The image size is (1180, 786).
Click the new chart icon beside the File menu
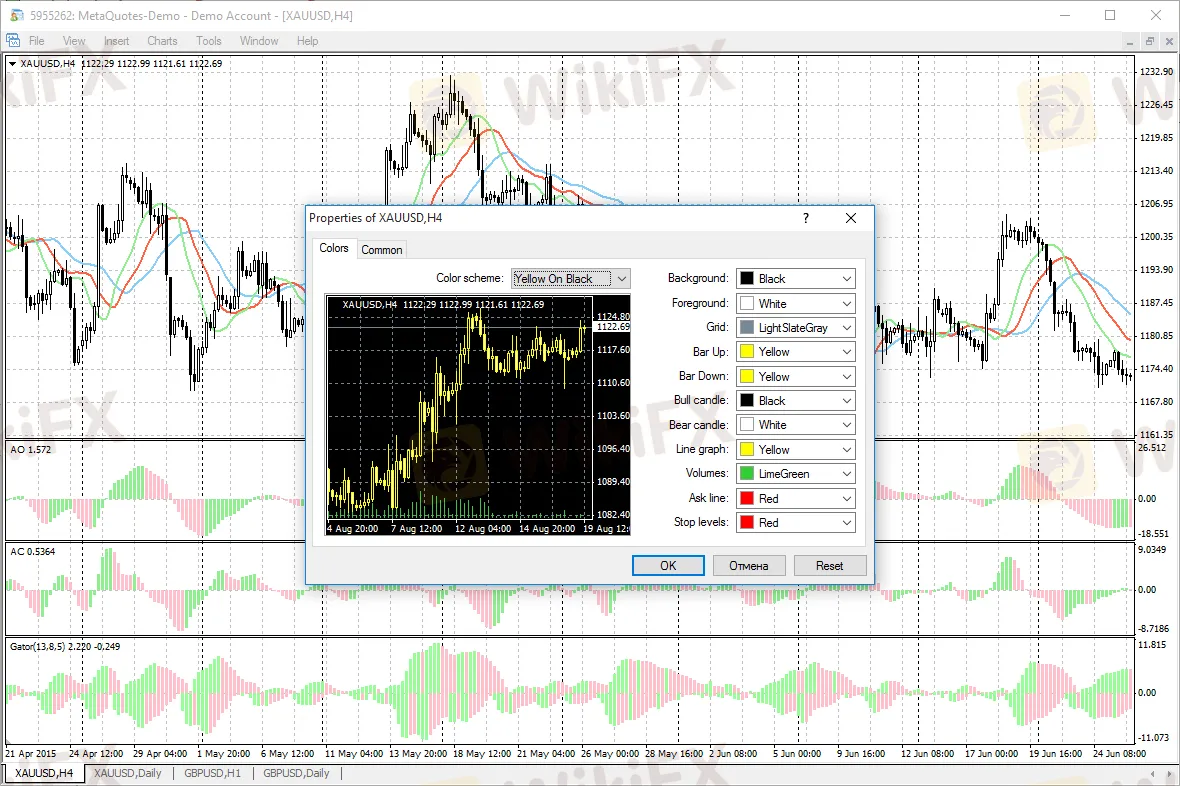click(13, 40)
